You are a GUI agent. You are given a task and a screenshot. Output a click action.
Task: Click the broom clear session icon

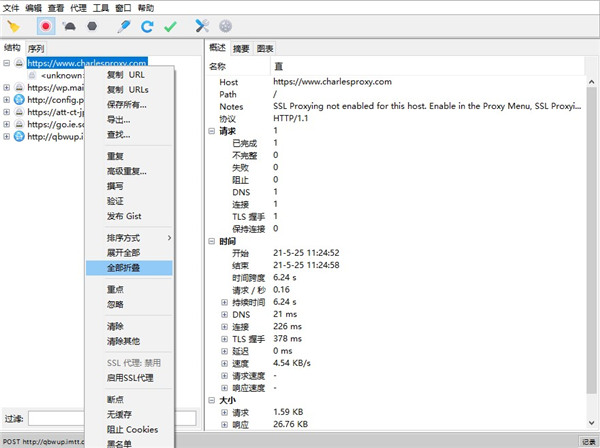pyautogui.click(x=14, y=25)
